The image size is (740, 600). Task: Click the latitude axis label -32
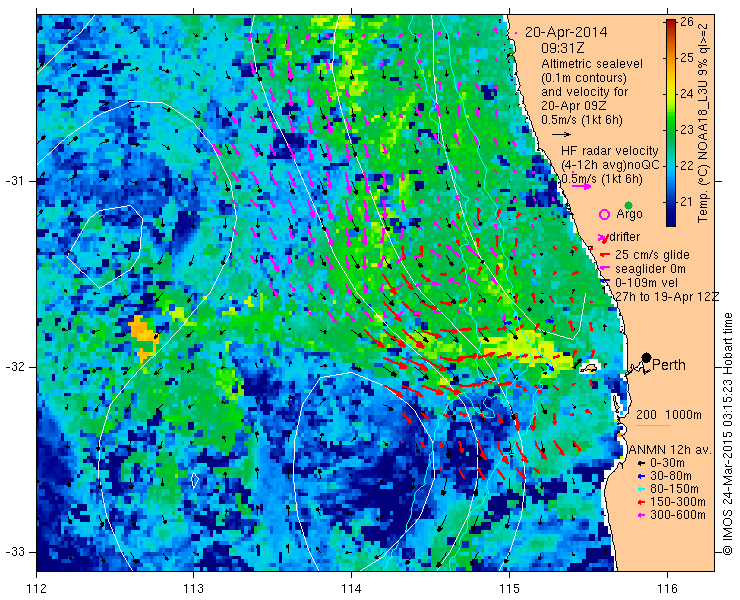[15, 367]
